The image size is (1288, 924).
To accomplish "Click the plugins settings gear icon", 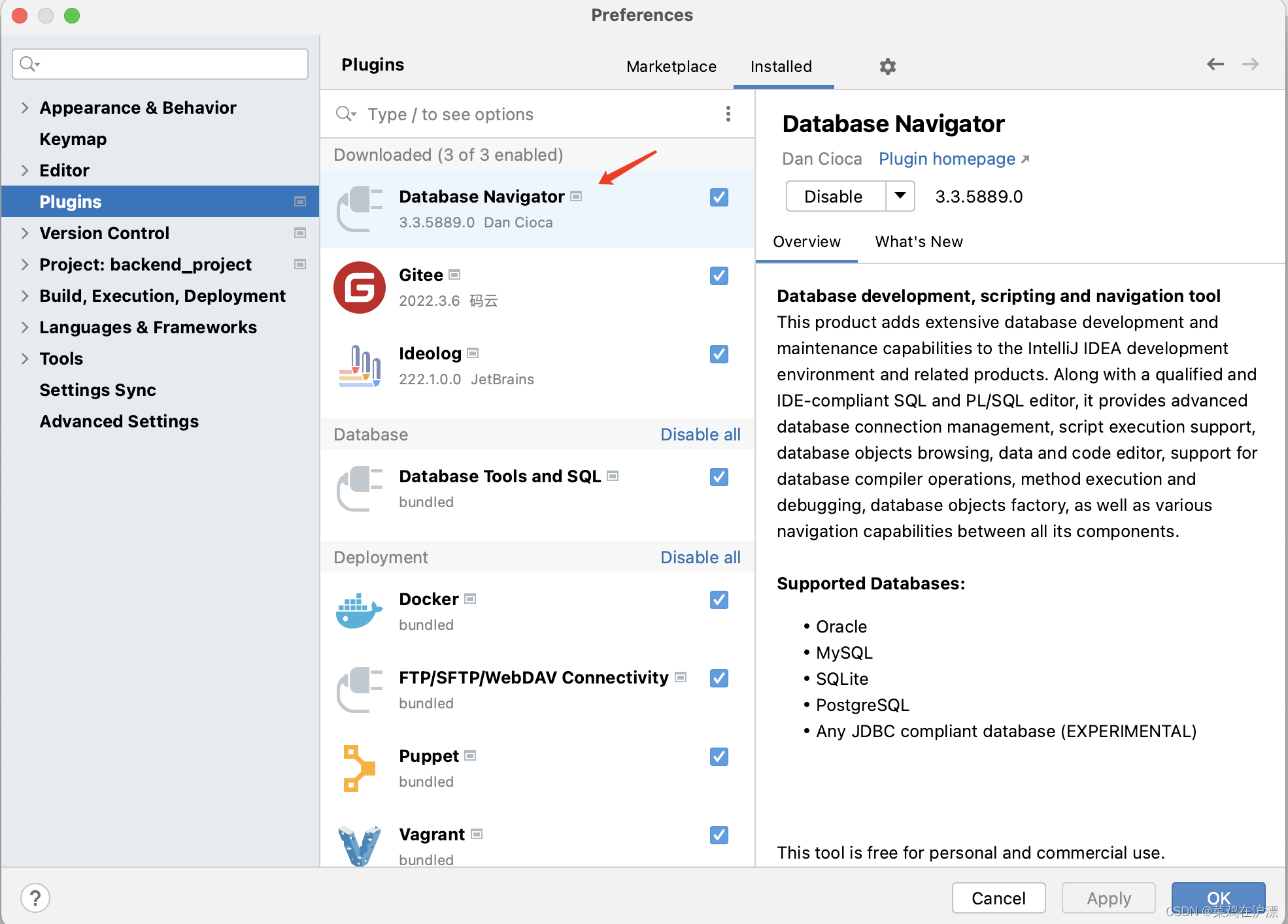I will pos(887,66).
